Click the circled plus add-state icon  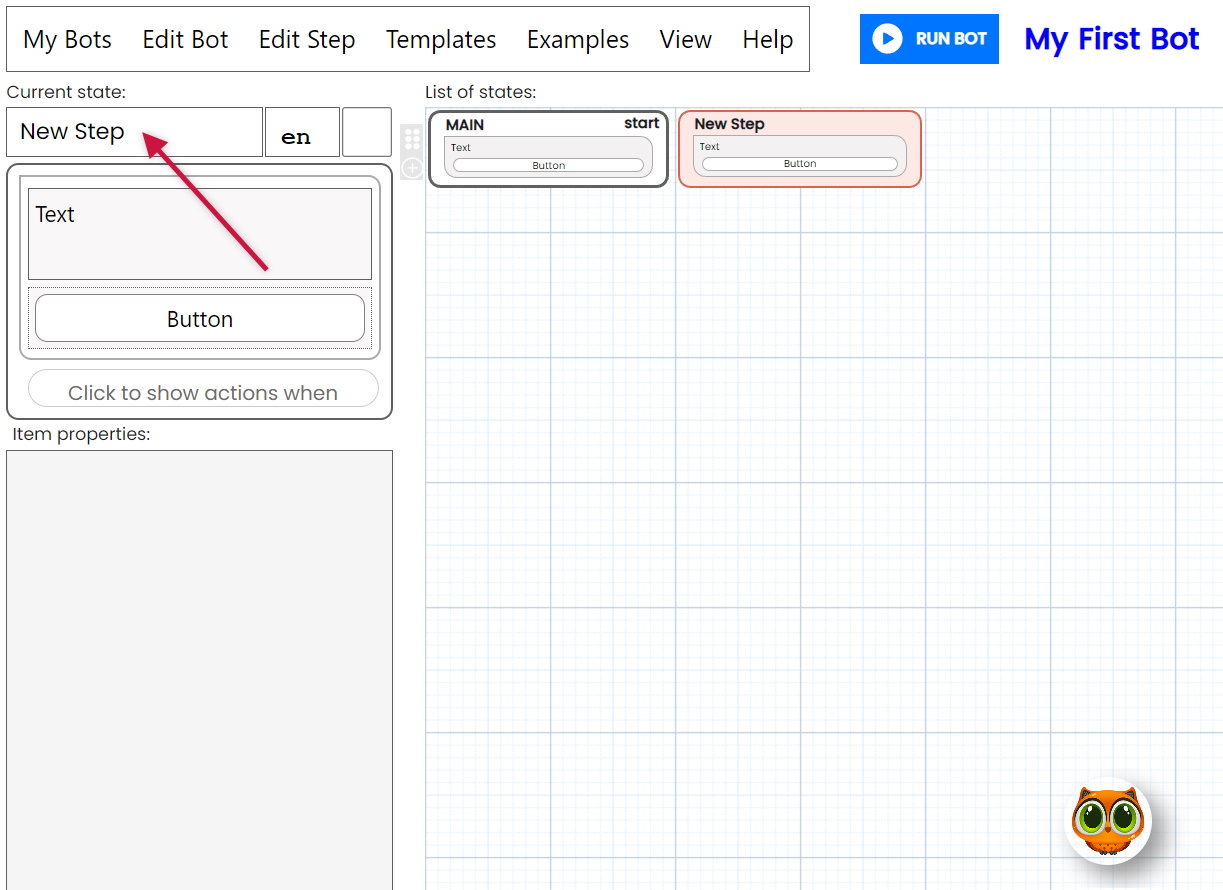[412, 167]
